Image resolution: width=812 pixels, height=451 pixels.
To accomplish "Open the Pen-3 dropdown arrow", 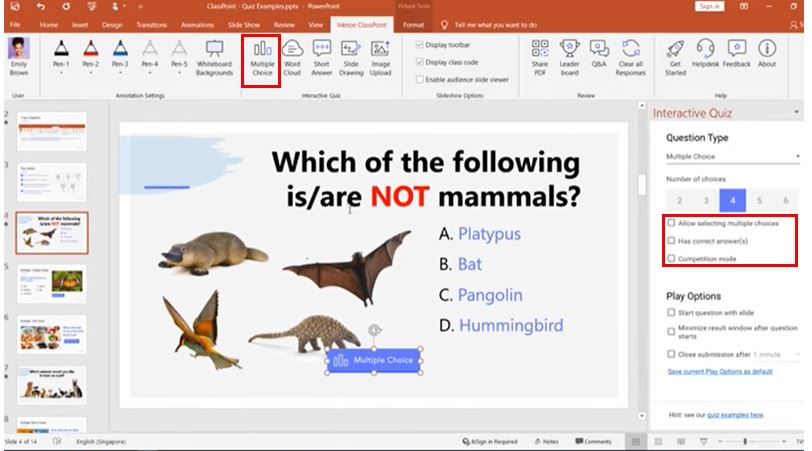I will click(120, 74).
